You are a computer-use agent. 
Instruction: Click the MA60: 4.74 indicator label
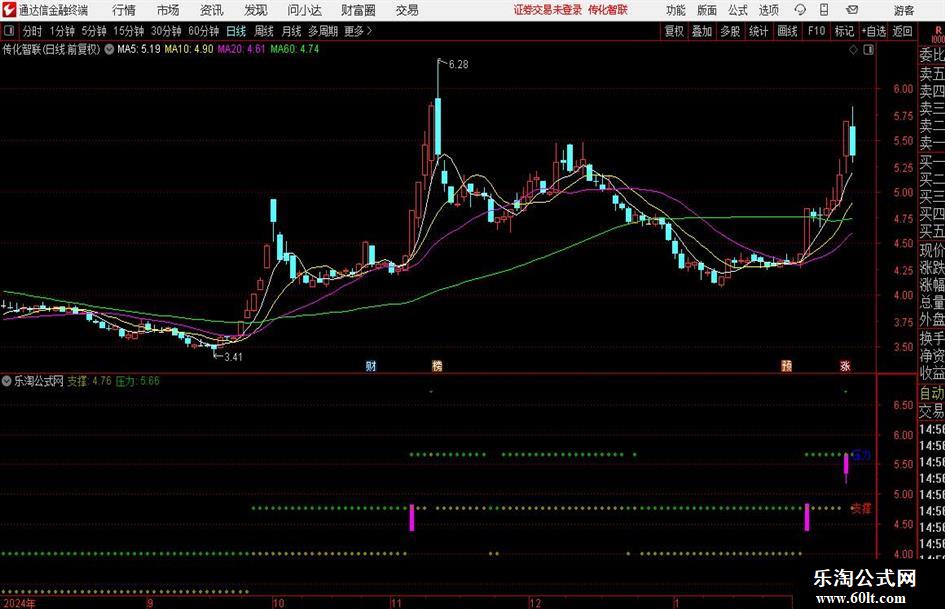pyautogui.click(x=295, y=49)
